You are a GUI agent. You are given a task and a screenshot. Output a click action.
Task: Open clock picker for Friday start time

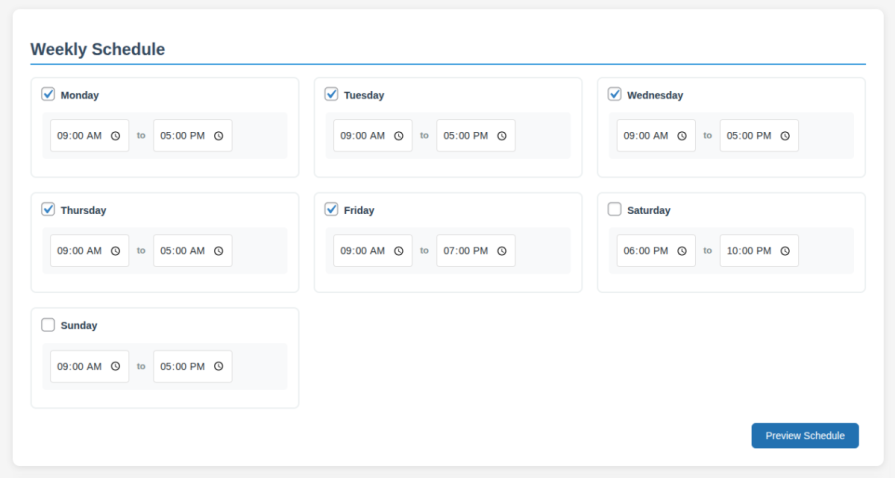pyautogui.click(x=399, y=251)
